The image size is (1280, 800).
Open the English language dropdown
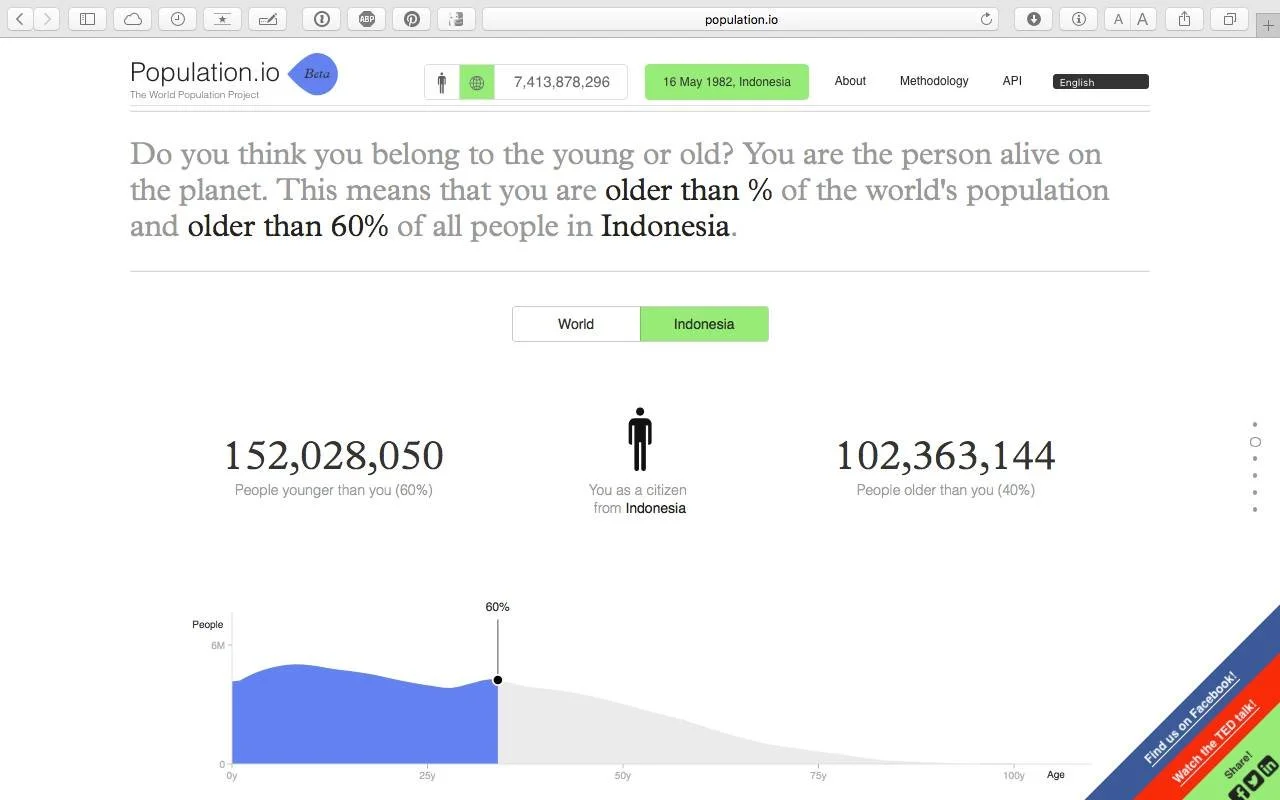click(x=1100, y=82)
